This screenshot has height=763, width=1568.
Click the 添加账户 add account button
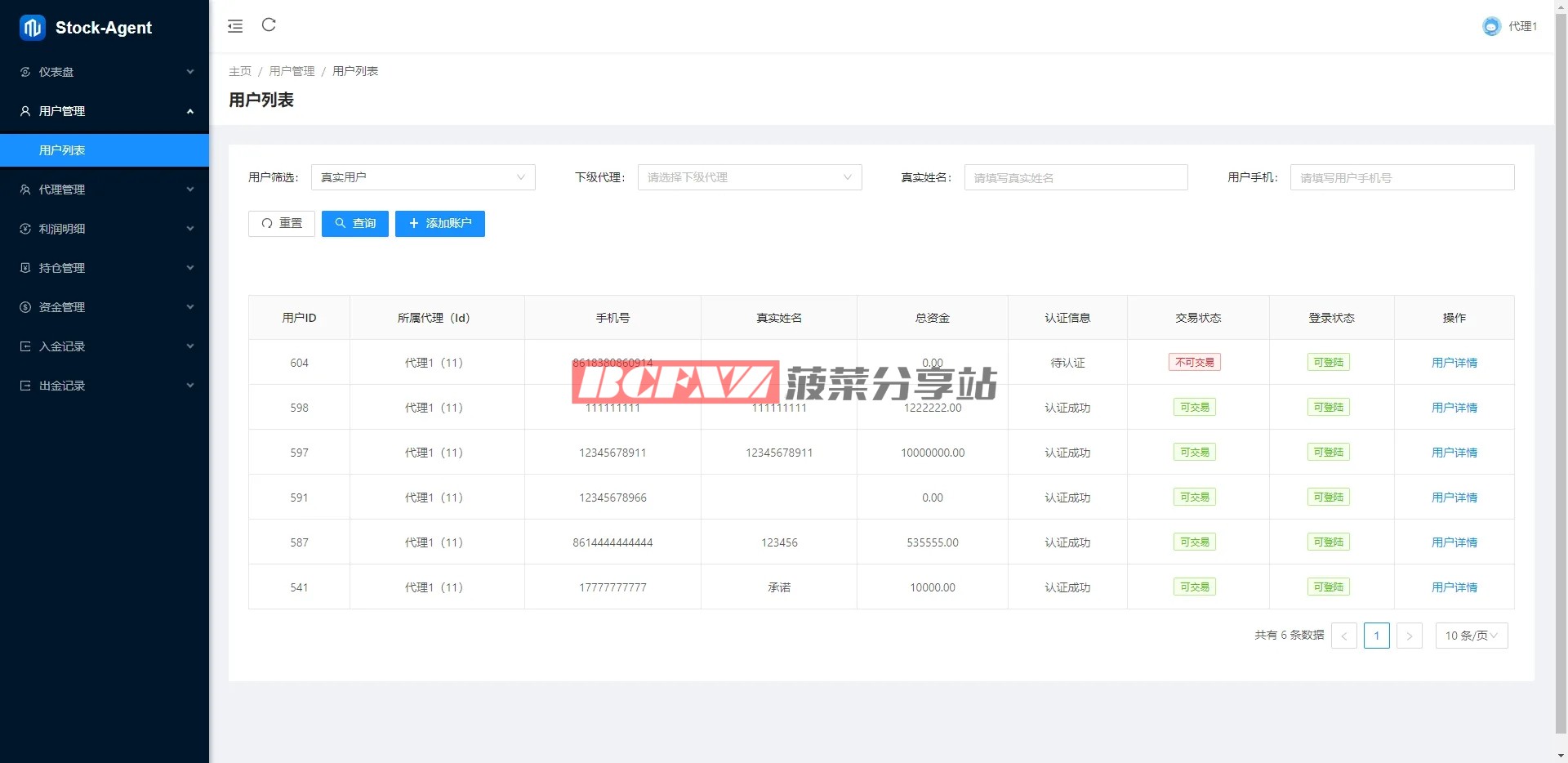(439, 224)
